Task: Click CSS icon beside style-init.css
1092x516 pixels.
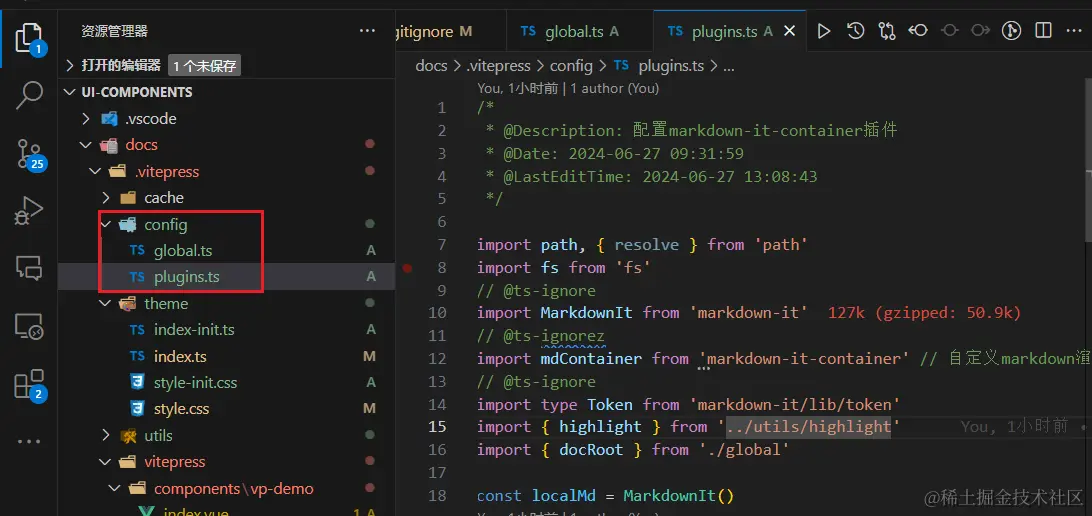Action: (137, 382)
